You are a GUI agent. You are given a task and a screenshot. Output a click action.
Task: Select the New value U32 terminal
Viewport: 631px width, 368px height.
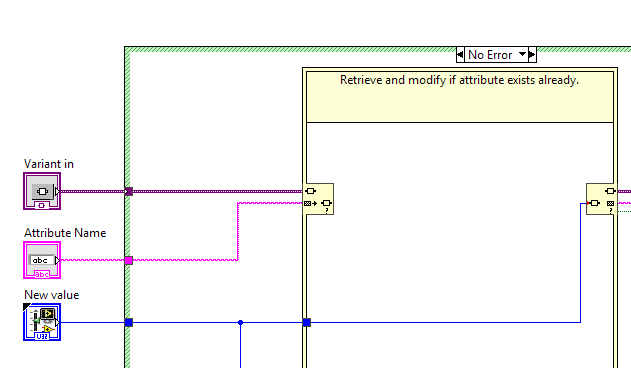click(x=42, y=322)
